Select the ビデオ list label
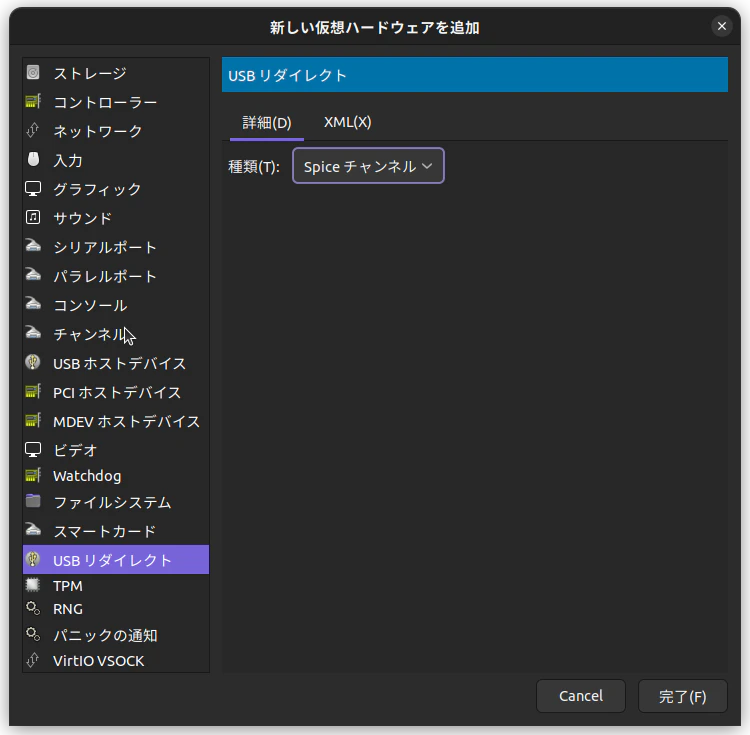750x735 pixels. [x=76, y=450]
